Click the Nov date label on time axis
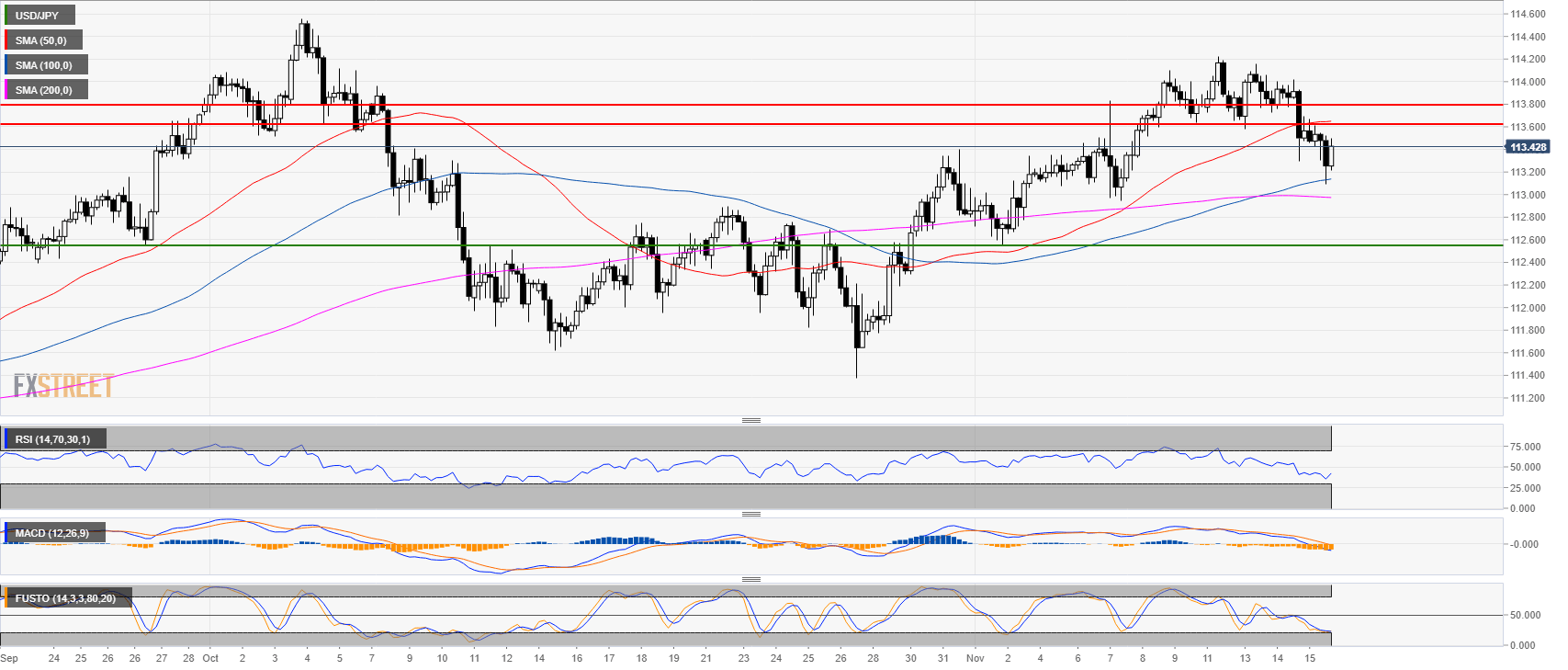This screenshot has width=1568, height=670. pos(976,658)
